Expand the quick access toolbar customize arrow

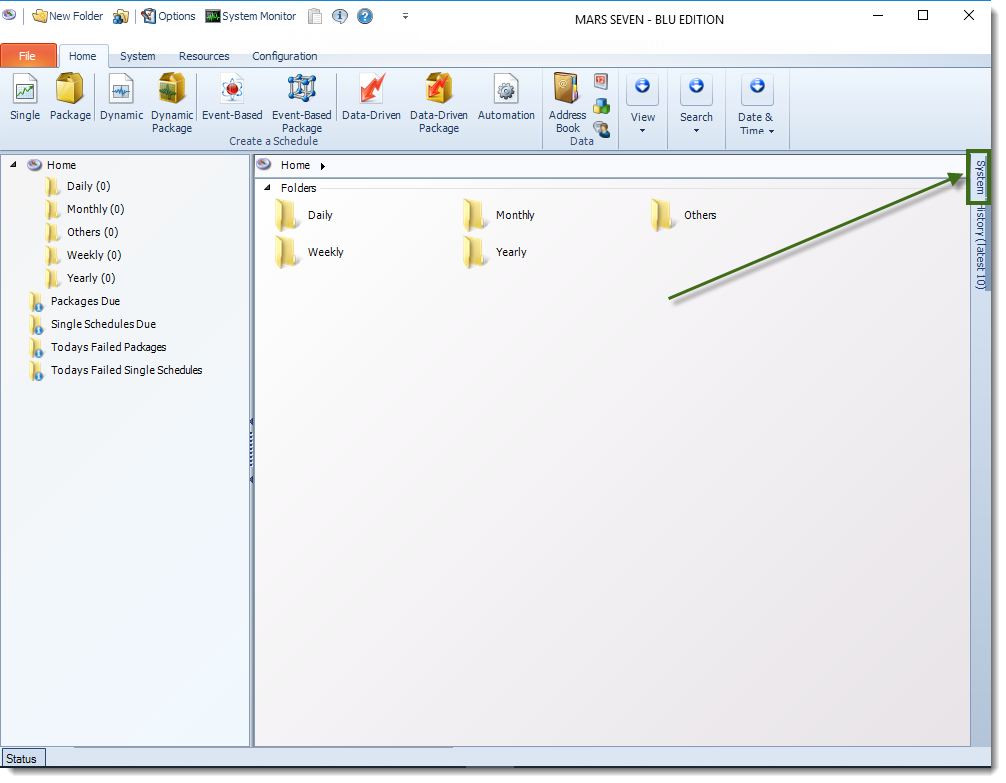[405, 16]
